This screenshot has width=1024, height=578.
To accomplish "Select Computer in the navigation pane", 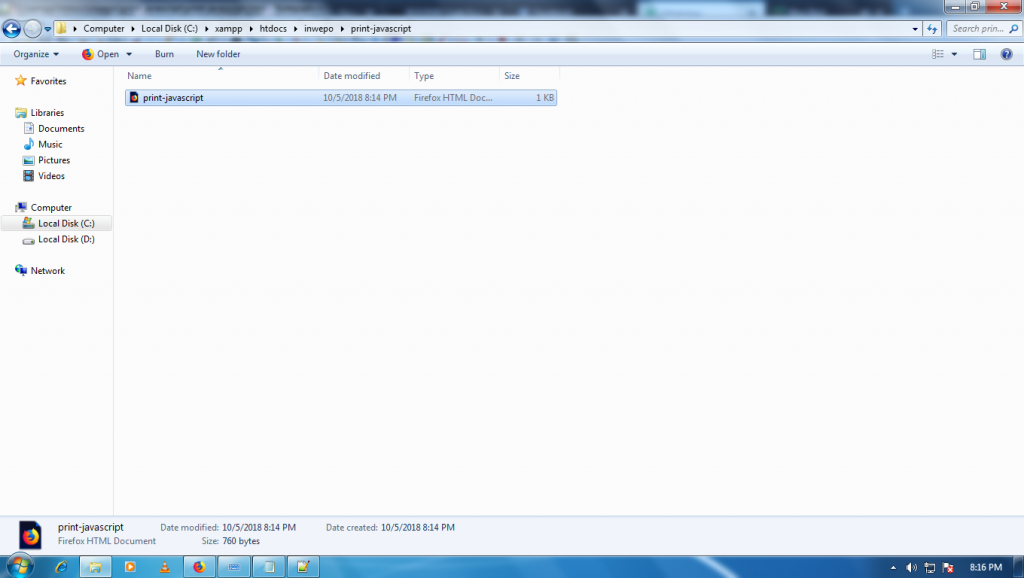I will tap(51, 208).
